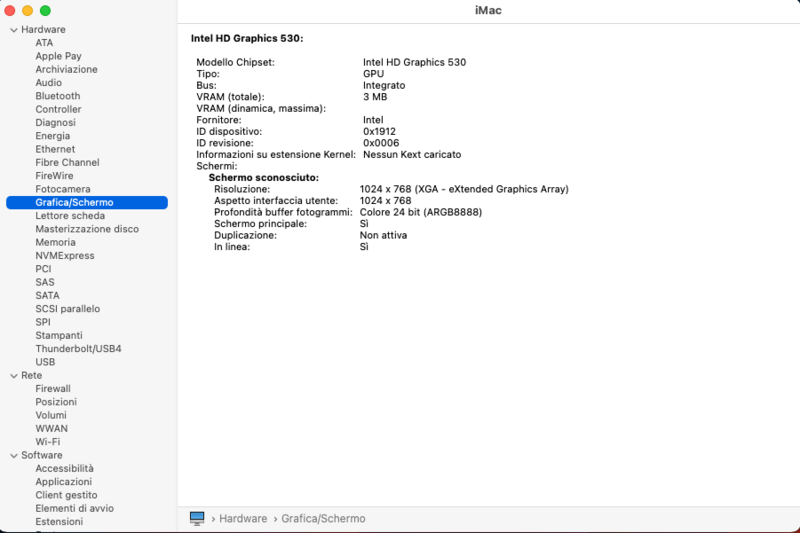Viewport: 800px width, 533px height.
Task: Open the Bluetooth entry
Action: (x=58, y=96)
